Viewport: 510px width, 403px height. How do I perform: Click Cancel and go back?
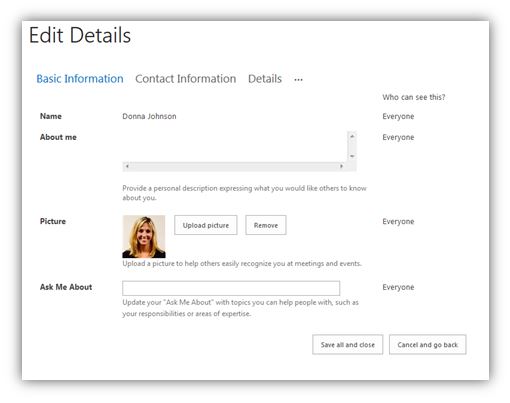coord(427,344)
